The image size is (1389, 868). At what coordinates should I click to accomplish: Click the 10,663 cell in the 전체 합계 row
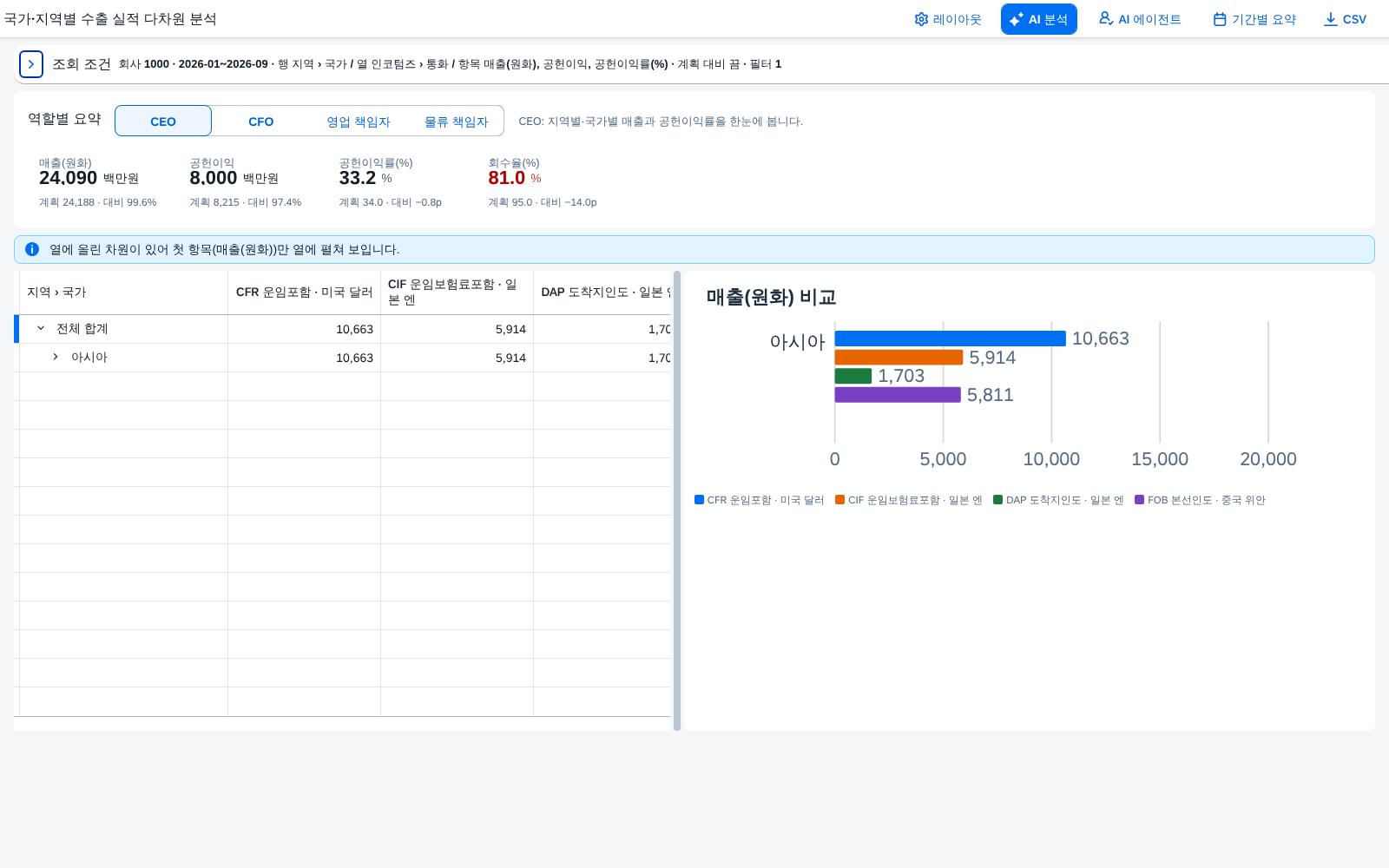304,329
